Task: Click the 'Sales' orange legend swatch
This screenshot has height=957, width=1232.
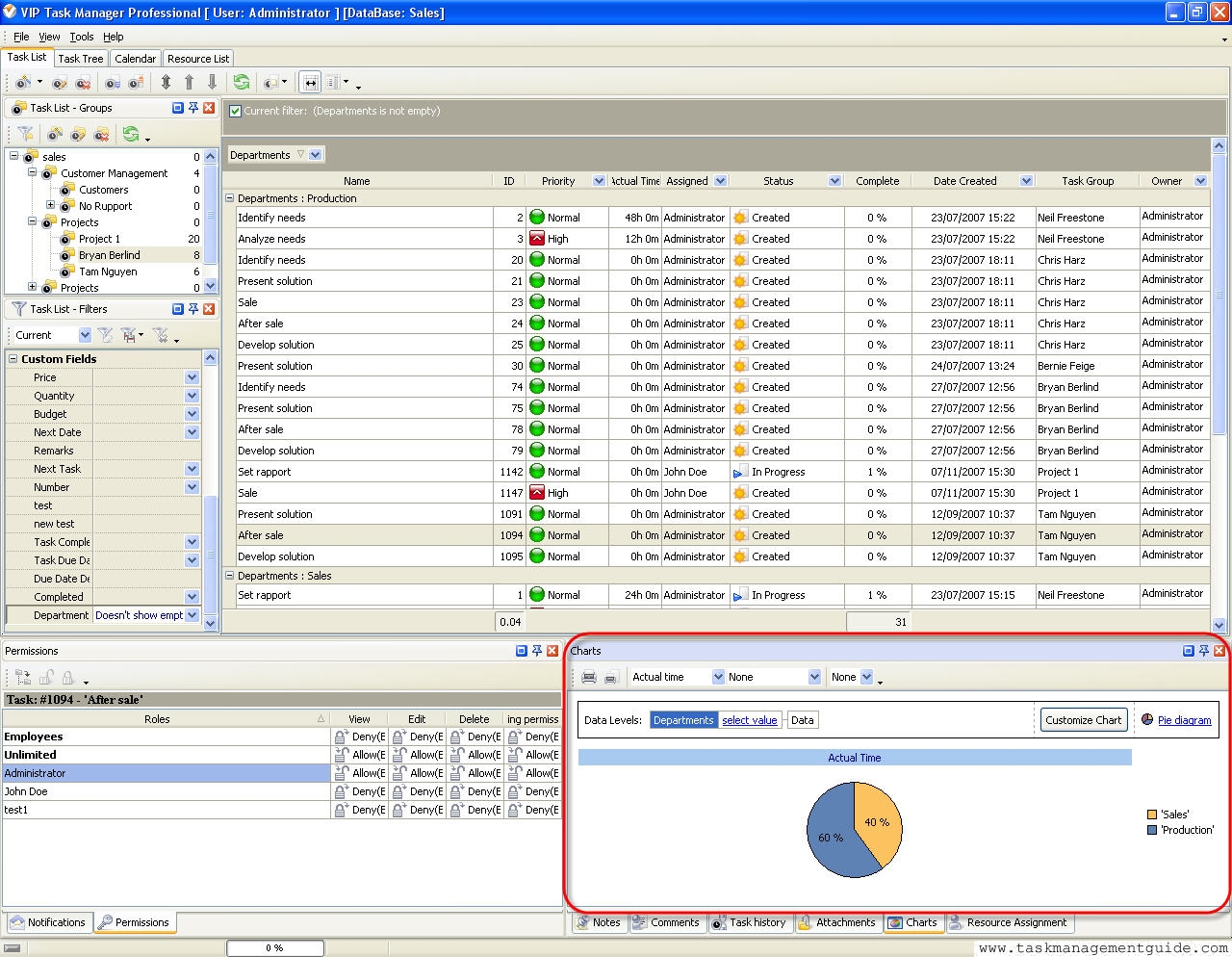Action: click(1152, 815)
